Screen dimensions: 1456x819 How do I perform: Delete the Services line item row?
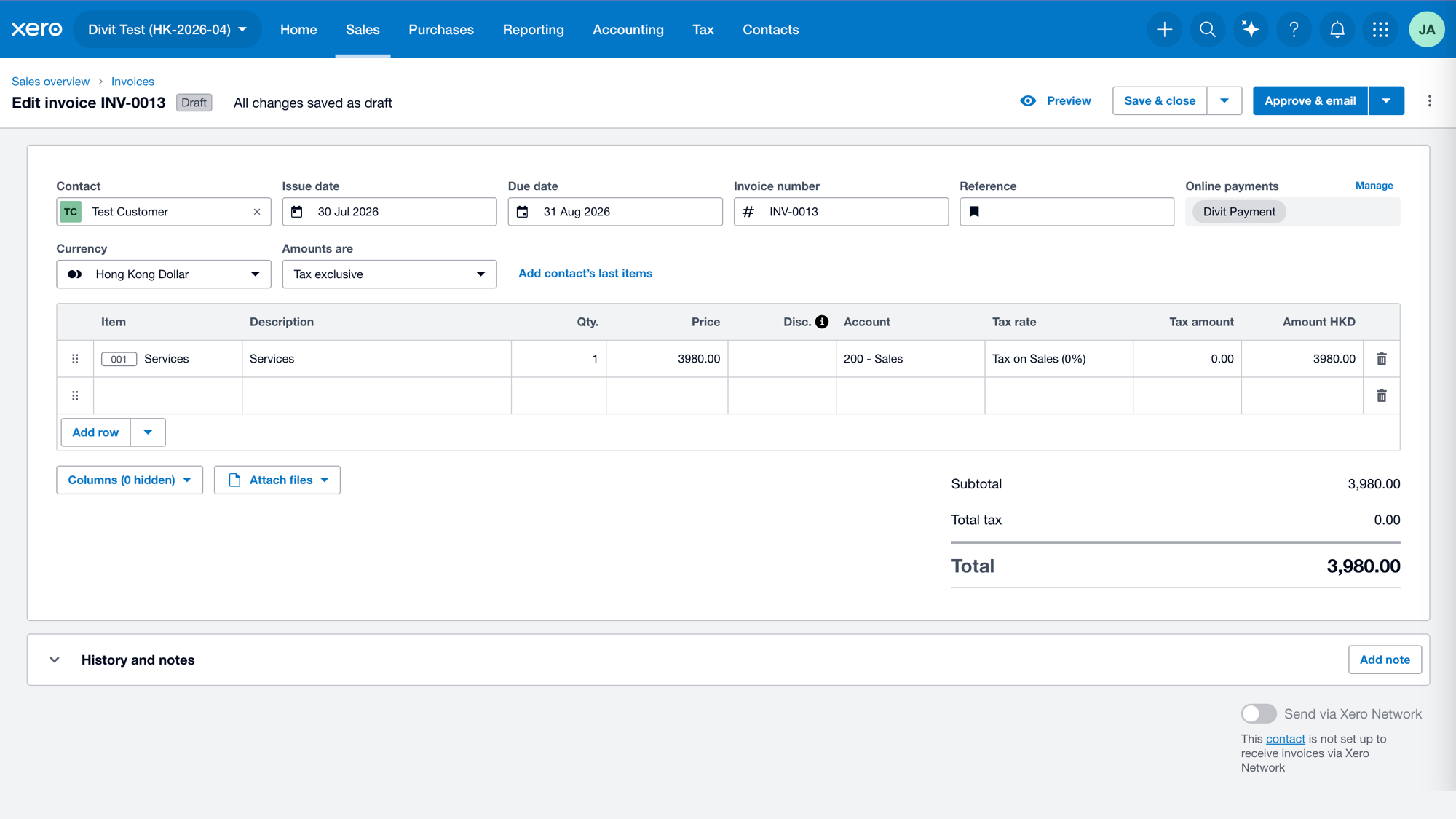[1382, 359]
